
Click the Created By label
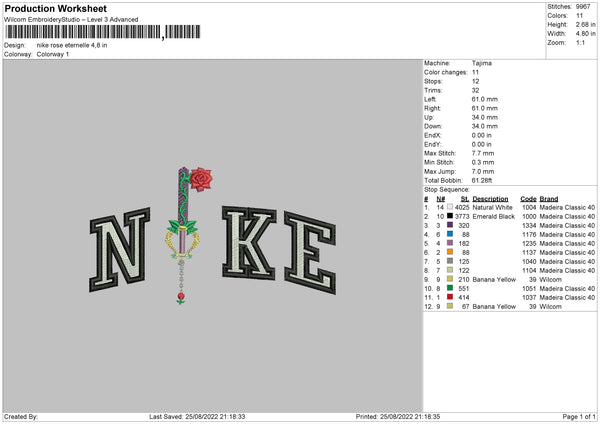tap(21, 416)
